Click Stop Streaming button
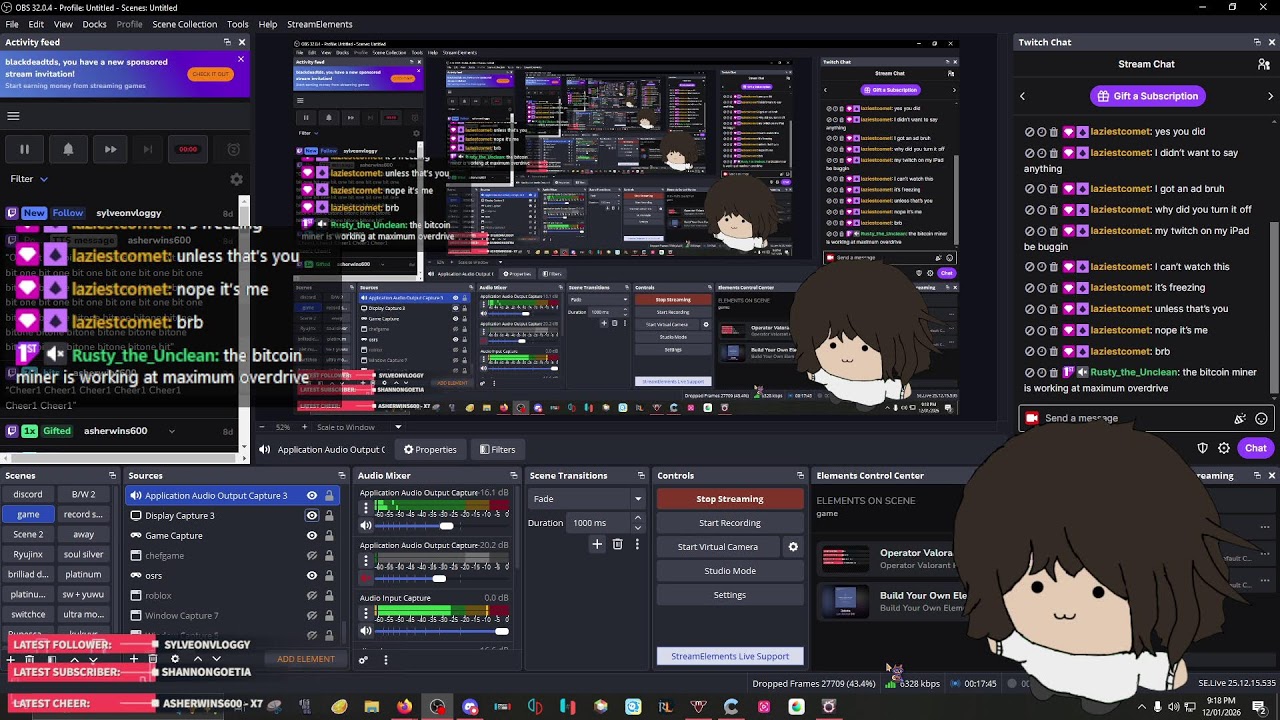Viewport: 1280px width, 720px height. point(730,499)
